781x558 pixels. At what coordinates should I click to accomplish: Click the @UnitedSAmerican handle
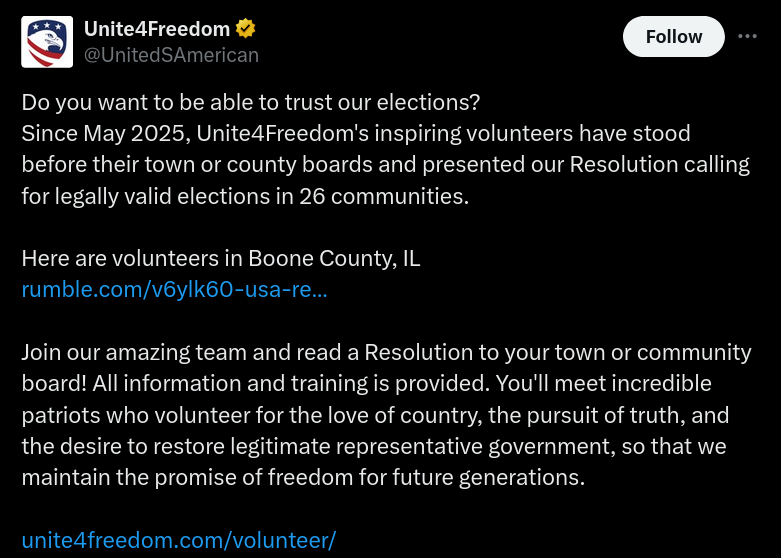(171, 55)
